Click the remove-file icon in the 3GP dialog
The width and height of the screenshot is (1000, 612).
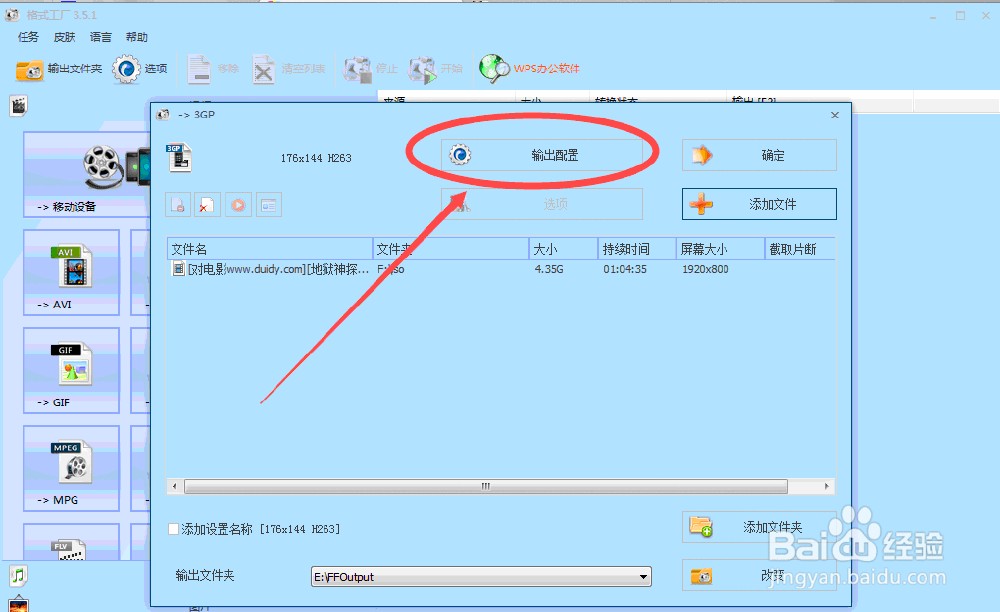pyautogui.click(x=178, y=205)
